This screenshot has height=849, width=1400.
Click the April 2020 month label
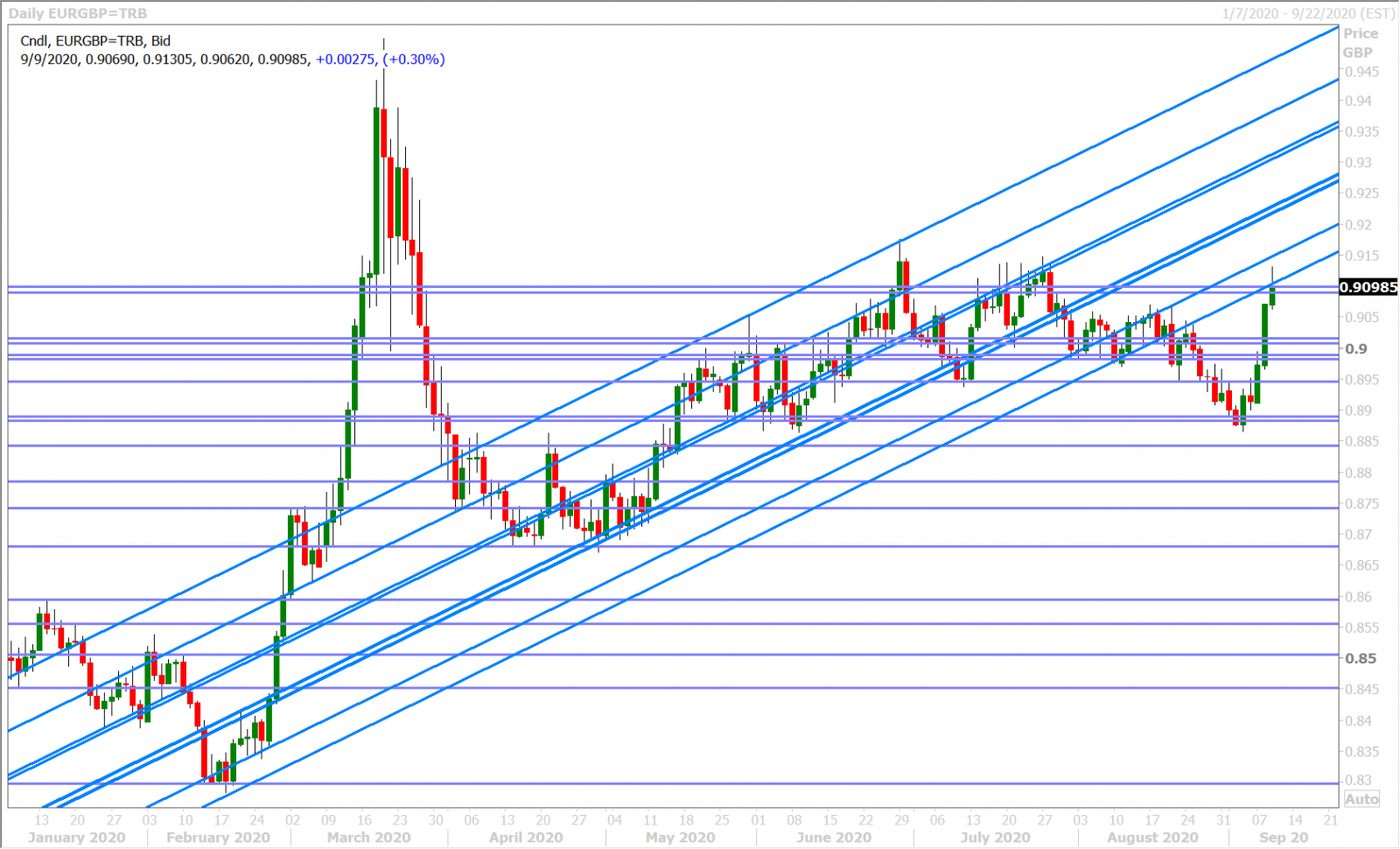point(526,838)
